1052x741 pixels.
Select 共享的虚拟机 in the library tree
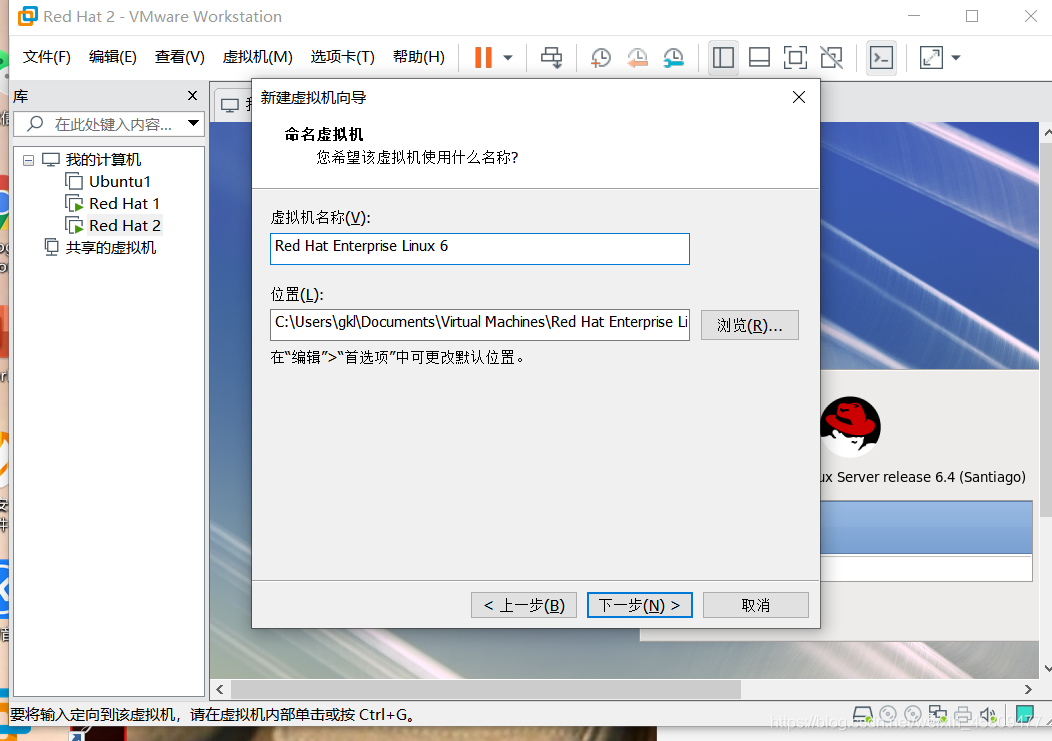pyautogui.click(x=111, y=248)
